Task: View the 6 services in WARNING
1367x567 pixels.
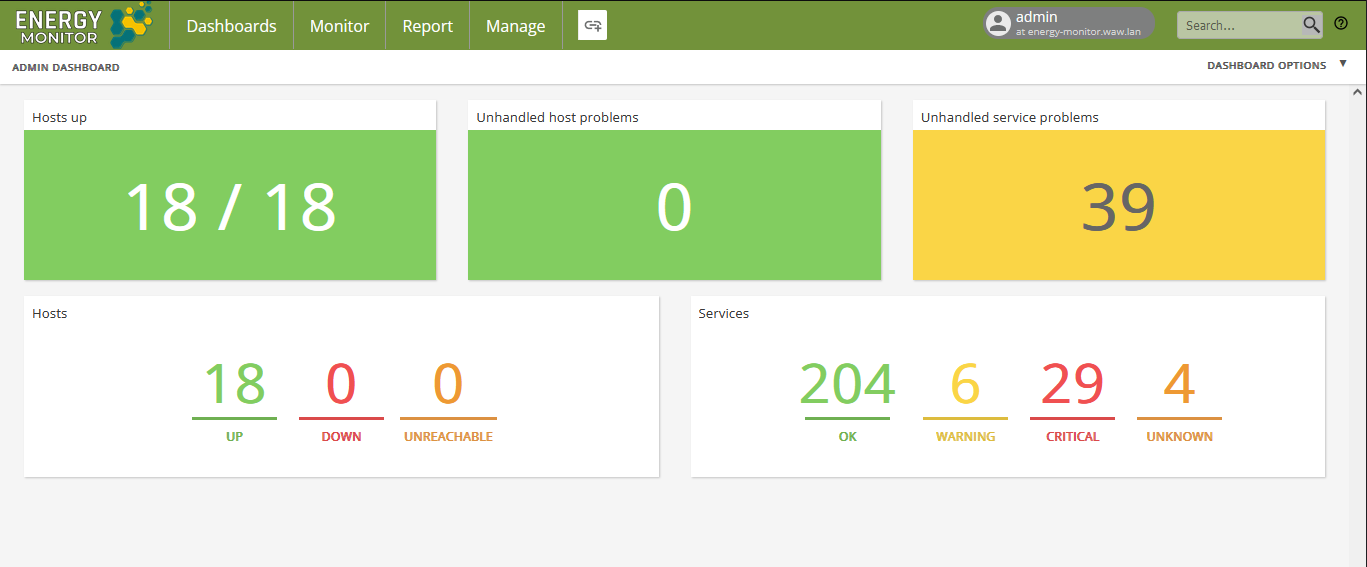Action: [x=965, y=400]
